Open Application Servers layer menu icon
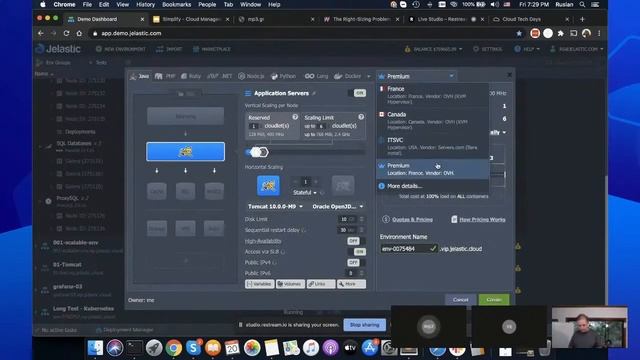640x360 pixels. point(248,93)
